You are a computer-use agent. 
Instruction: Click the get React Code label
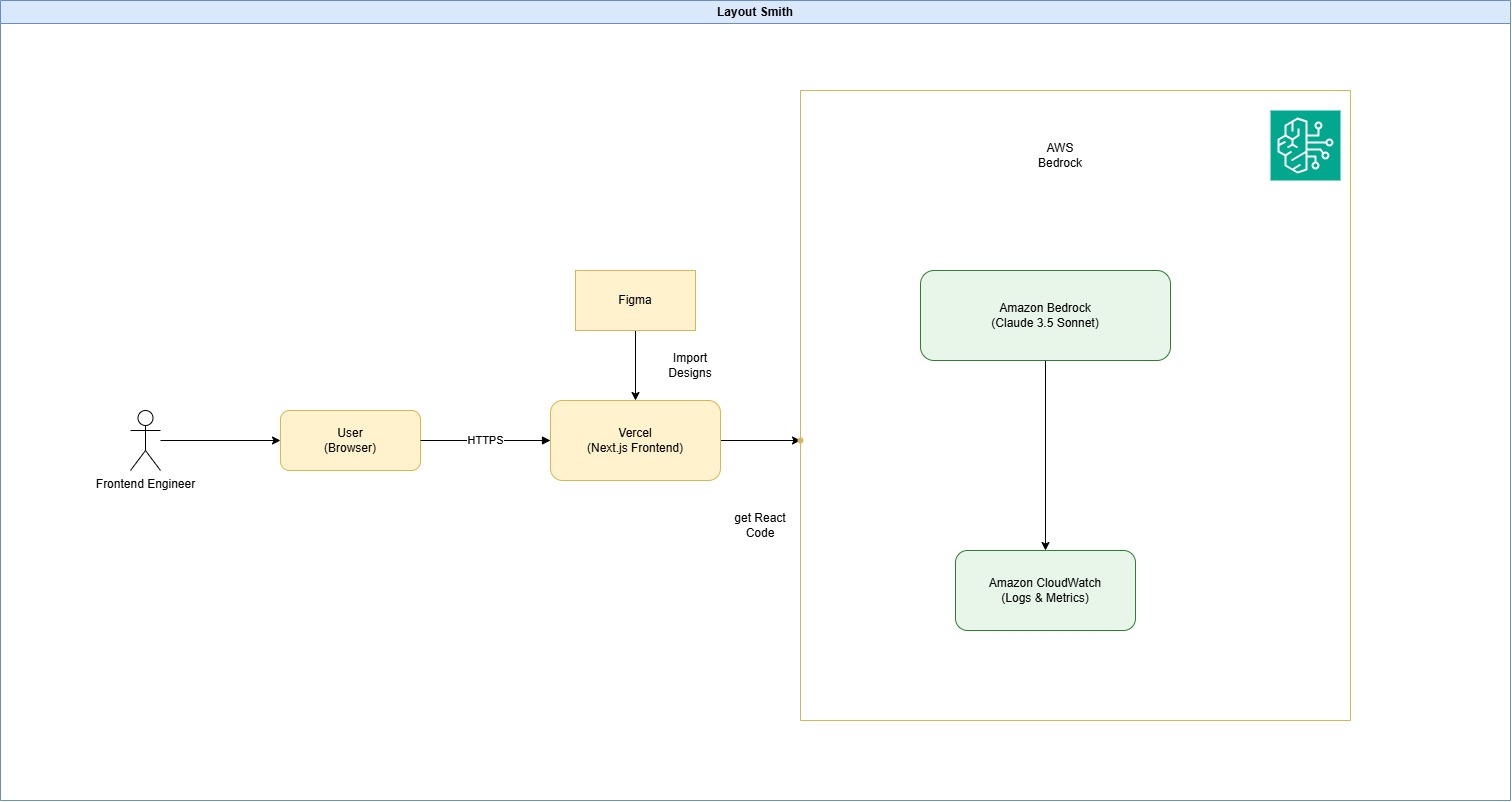tap(760, 525)
